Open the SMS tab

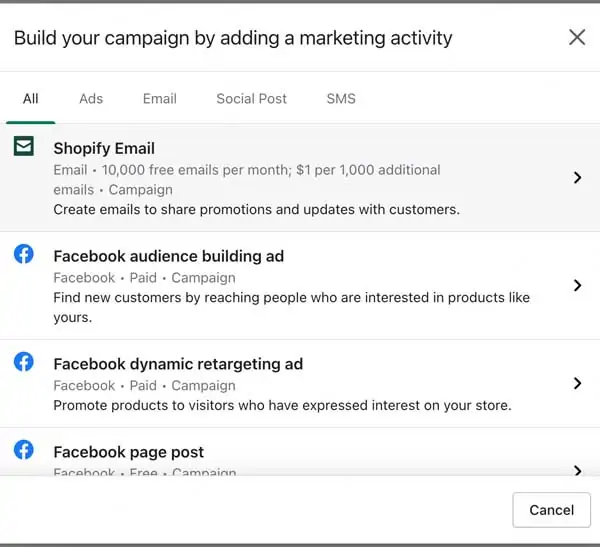pos(341,99)
